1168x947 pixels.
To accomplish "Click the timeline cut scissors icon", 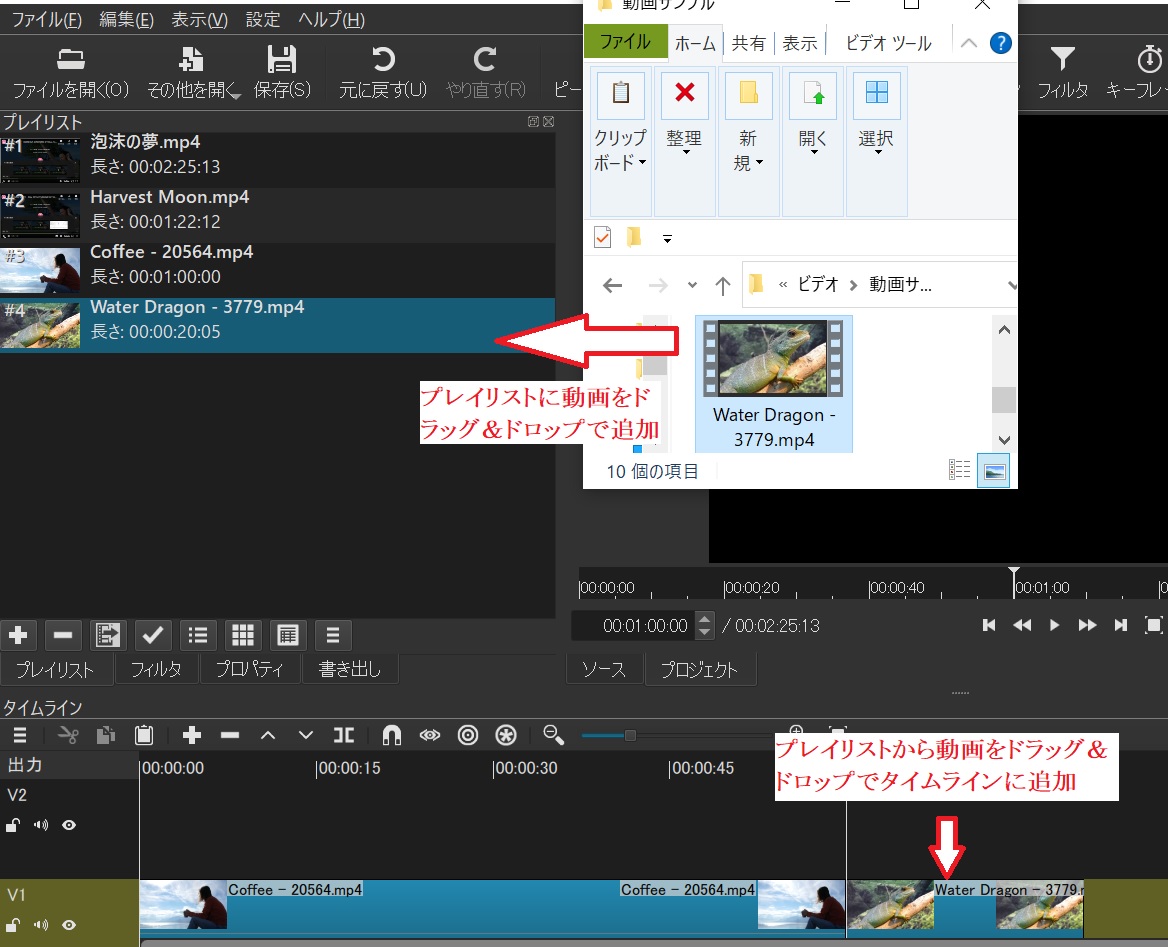I will [x=68, y=735].
